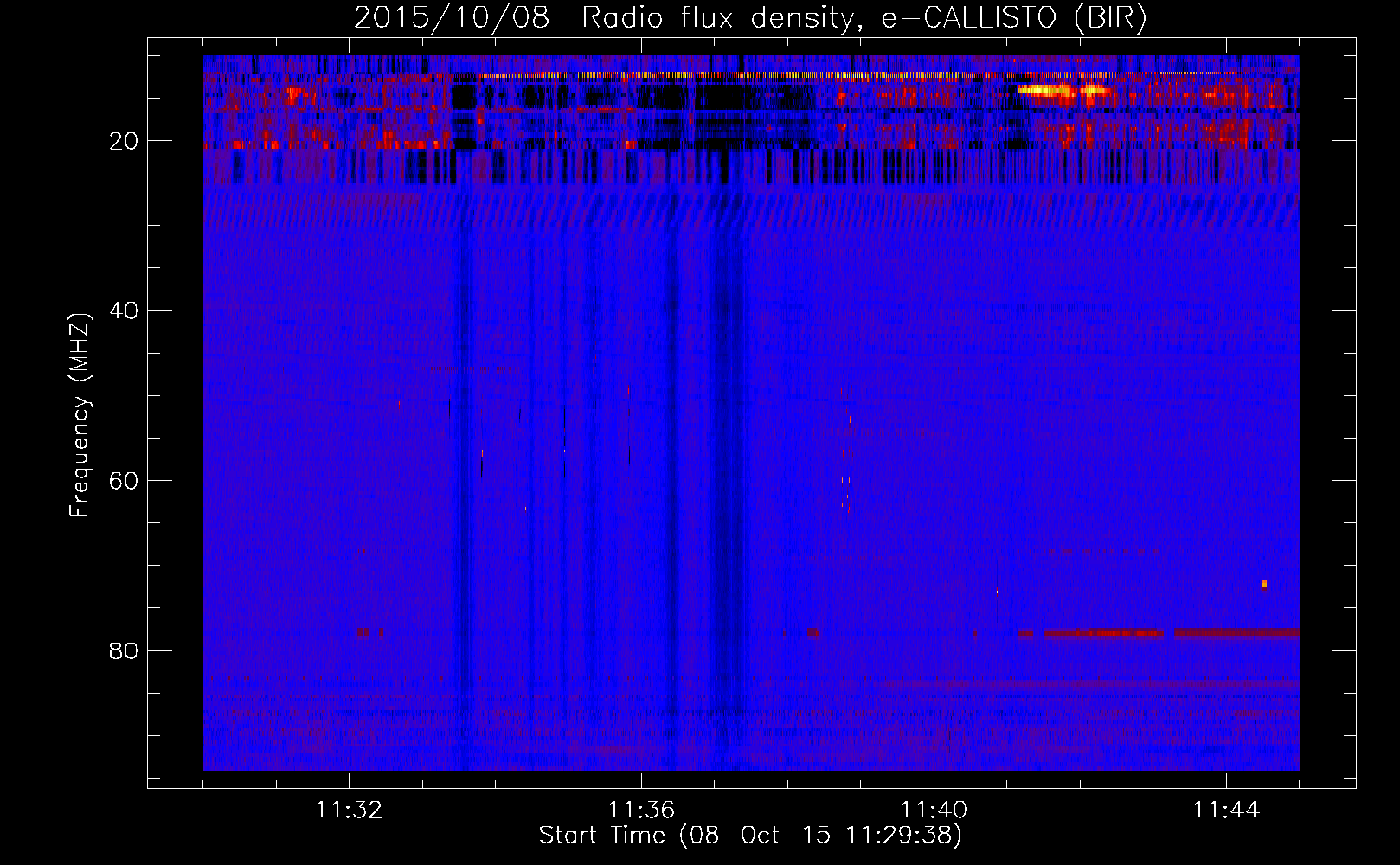Click the '60' frequency tick label
Image resolution: width=1400 pixels, height=865 pixels.
tap(125, 481)
